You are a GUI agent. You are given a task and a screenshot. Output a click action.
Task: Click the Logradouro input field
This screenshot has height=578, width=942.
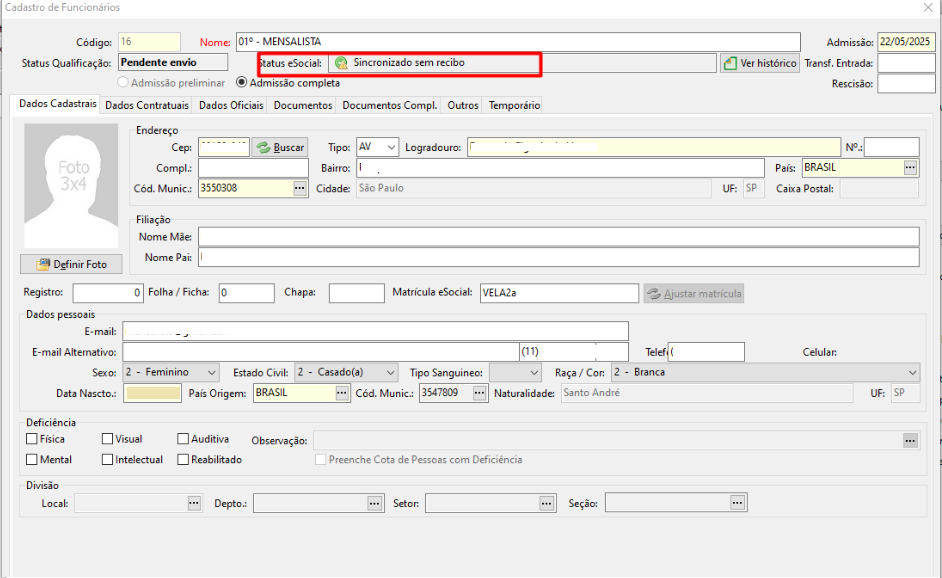click(x=654, y=147)
